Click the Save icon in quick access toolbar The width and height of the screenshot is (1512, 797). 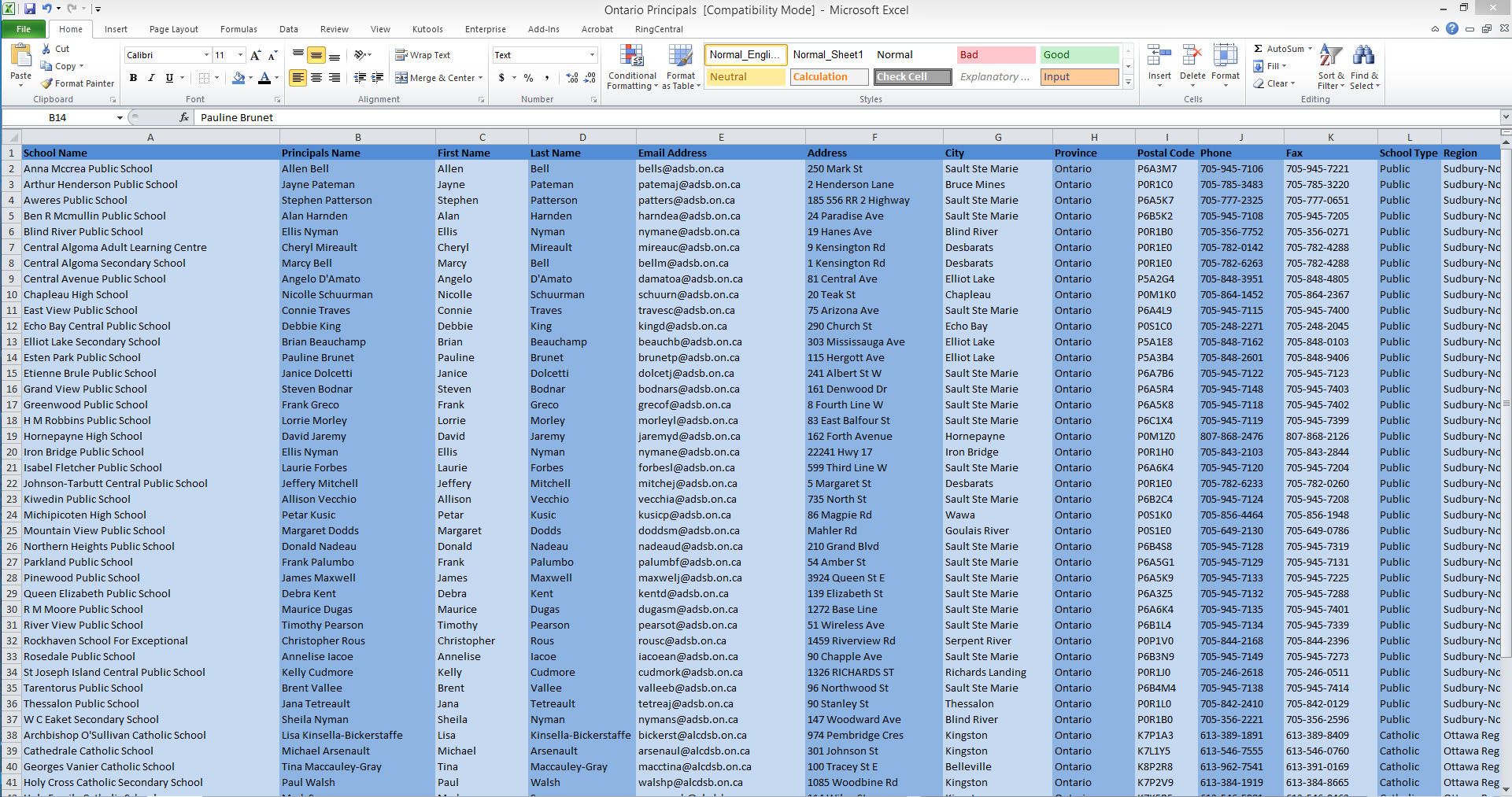(x=30, y=9)
